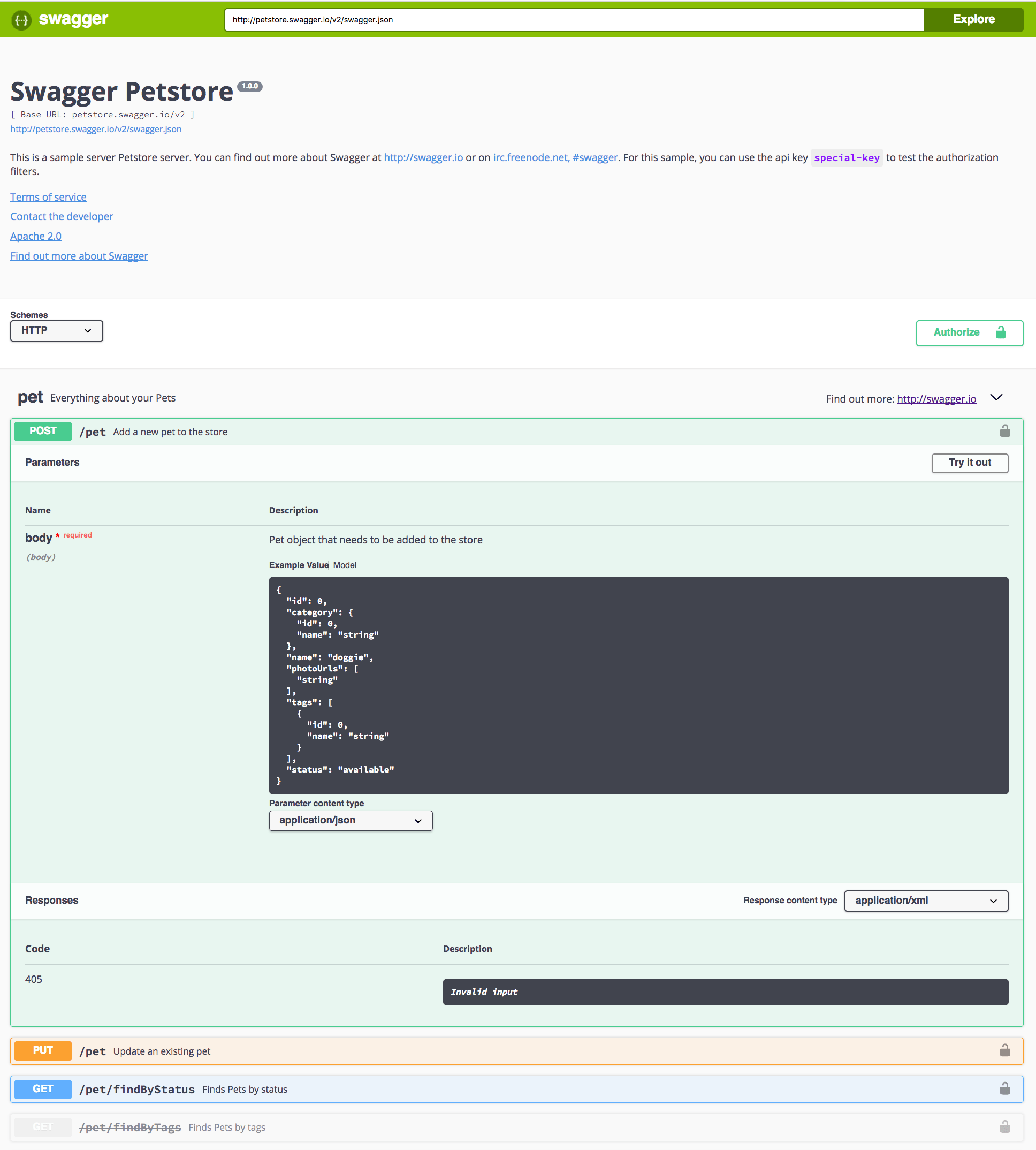Open the Schemes HTTP dropdown
Screen dimensions: 1036x1150
(x=56, y=330)
